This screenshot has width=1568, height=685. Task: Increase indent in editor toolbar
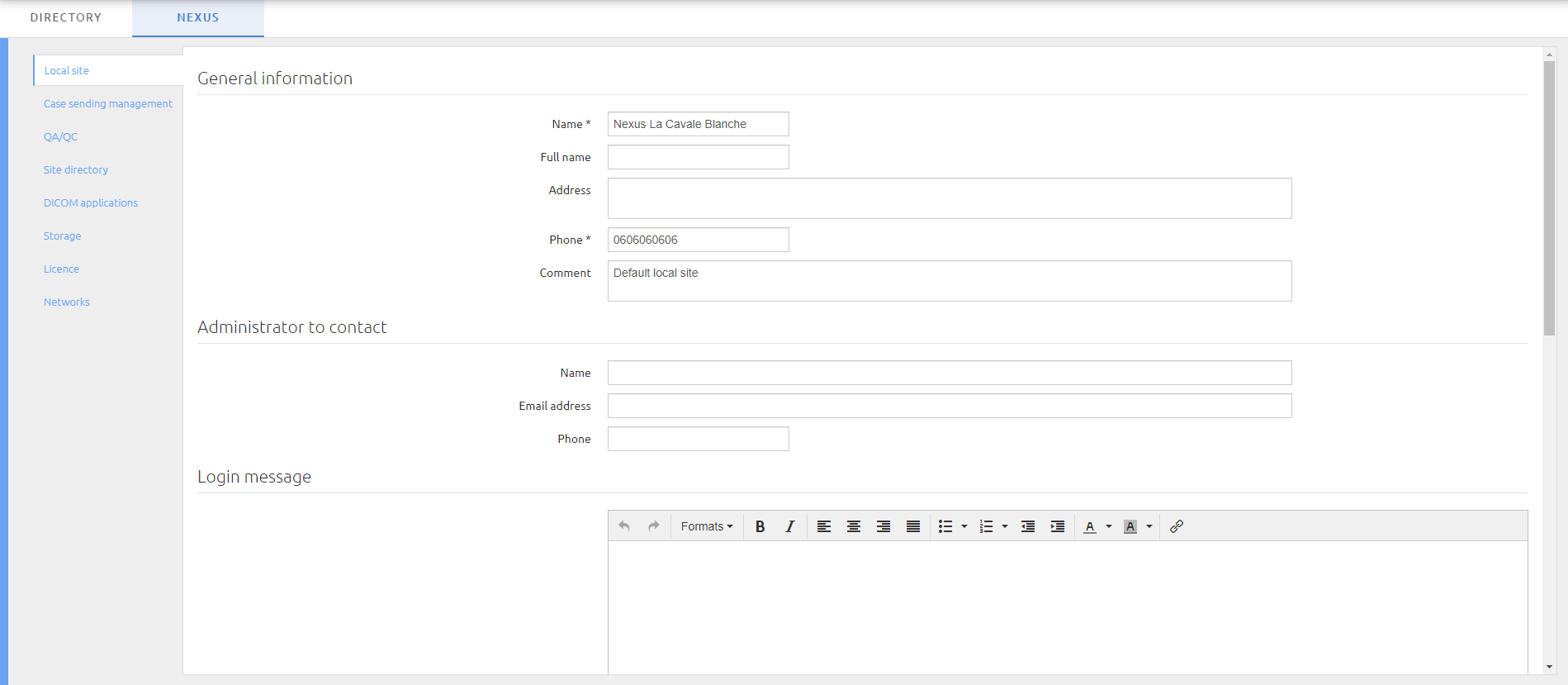click(x=1058, y=526)
